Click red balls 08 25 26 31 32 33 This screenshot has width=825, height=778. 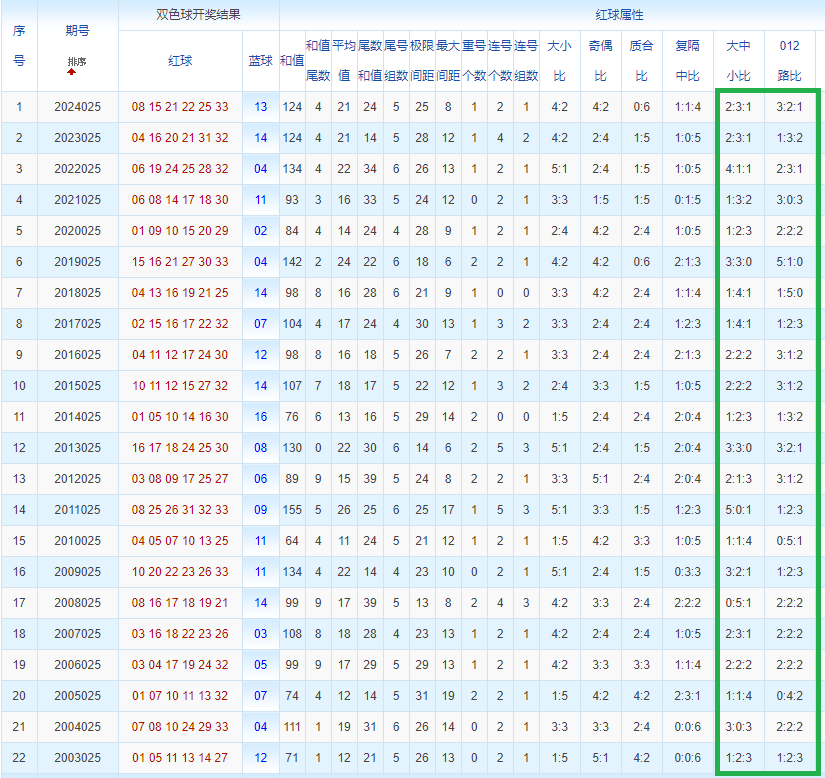[x=180, y=510]
